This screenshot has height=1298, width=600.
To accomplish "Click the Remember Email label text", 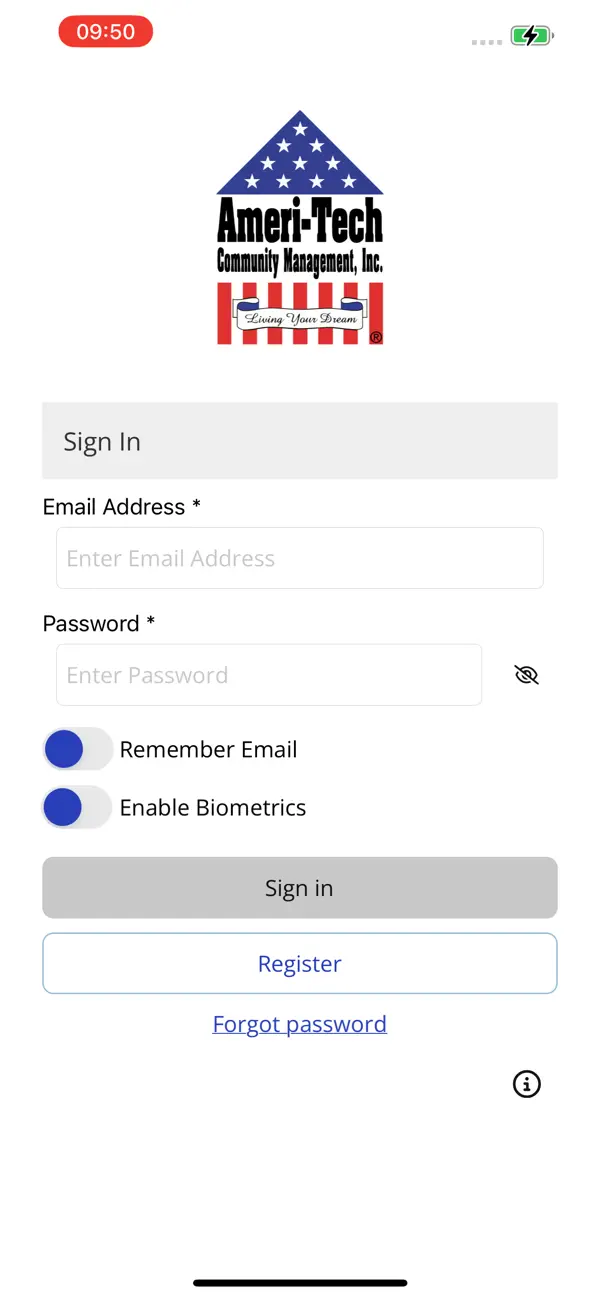I will tap(209, 749).
